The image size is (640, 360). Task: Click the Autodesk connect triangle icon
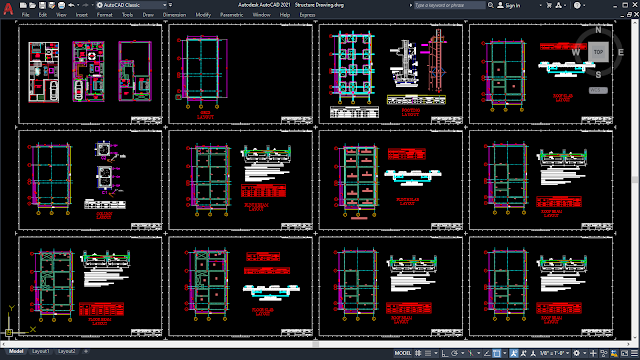pyautogui.click(x=559, y=5)
